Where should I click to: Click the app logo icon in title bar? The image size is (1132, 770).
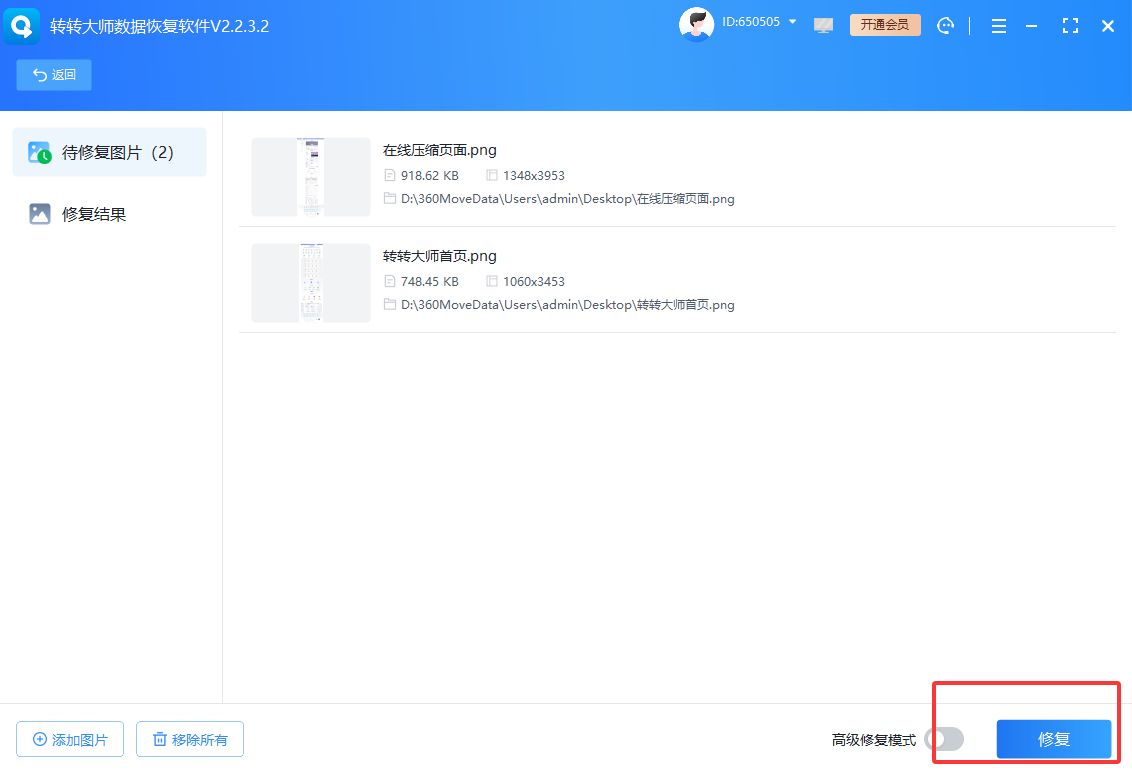(x=21, y=25)
